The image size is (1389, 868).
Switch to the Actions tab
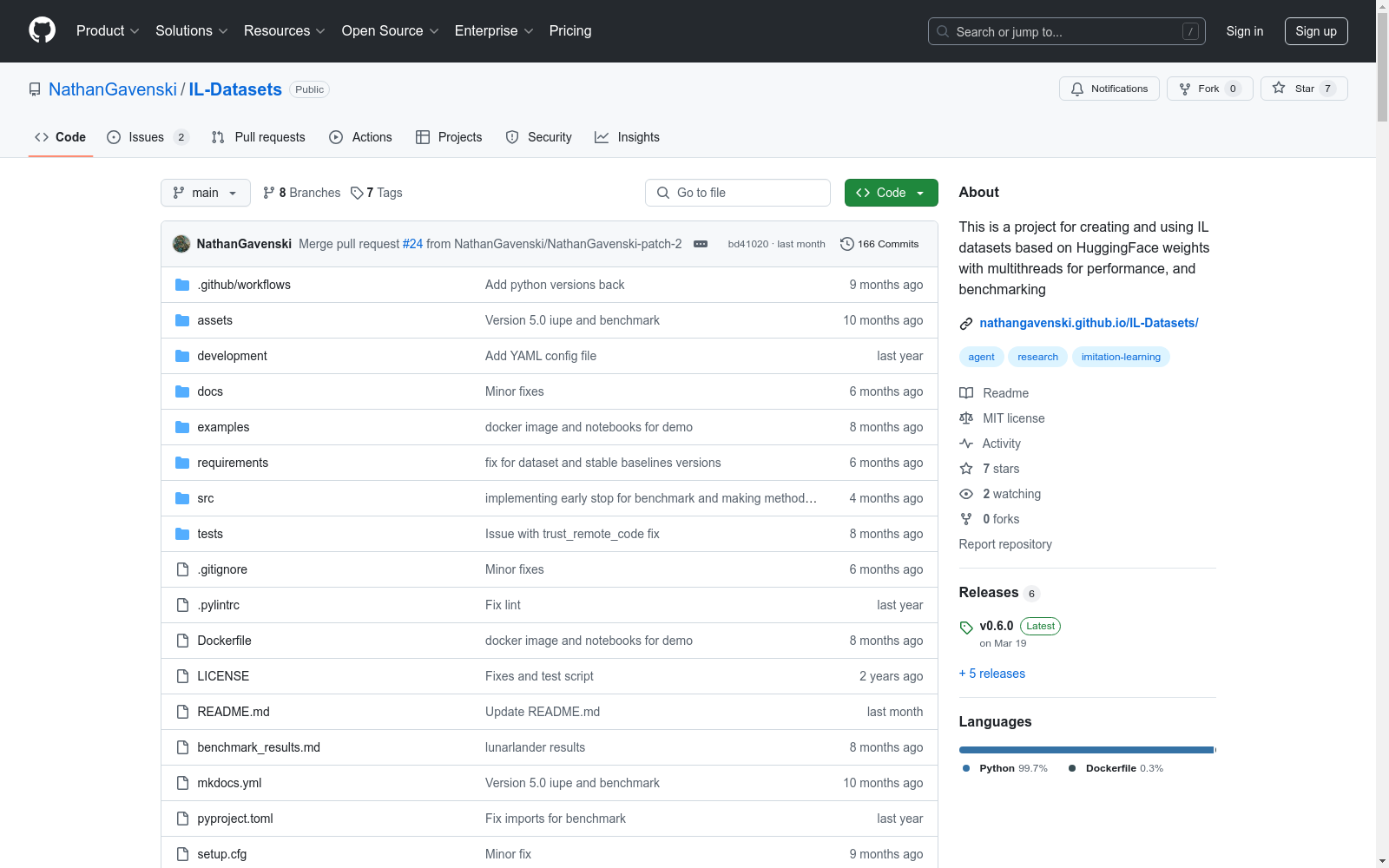[360, 137]
